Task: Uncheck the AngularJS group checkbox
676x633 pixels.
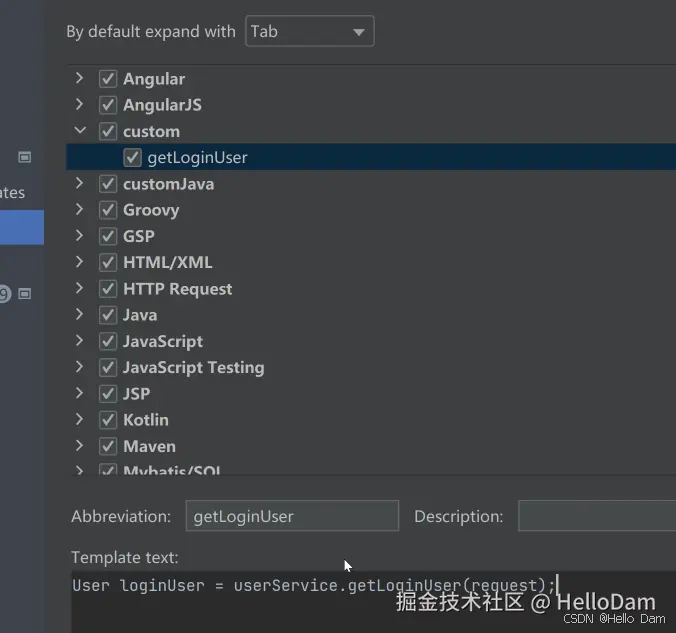Action: (108, 105)
